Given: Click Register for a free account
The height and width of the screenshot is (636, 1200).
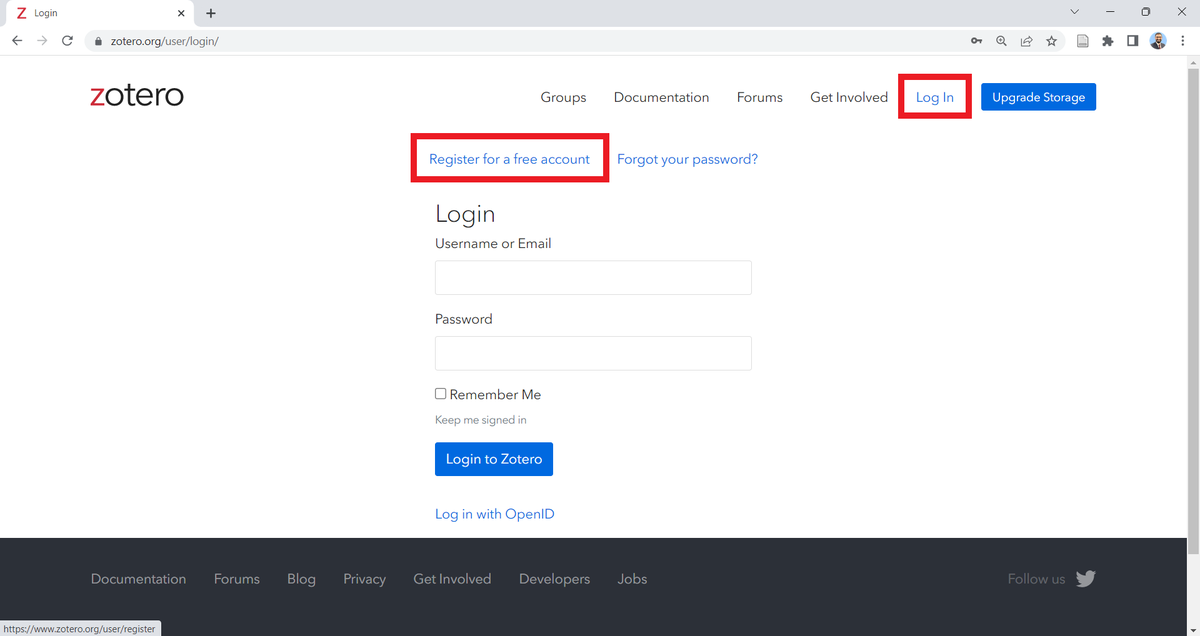Looking at the screenshot, I should 509,159.
